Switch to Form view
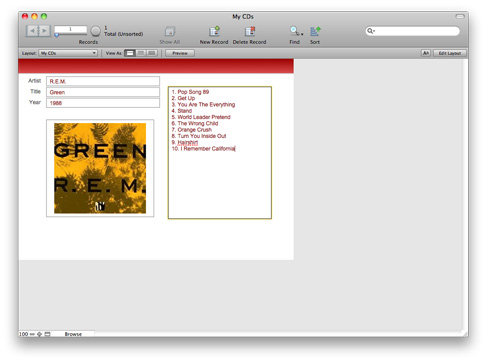The image size is (486, 360). pos(130,53)
